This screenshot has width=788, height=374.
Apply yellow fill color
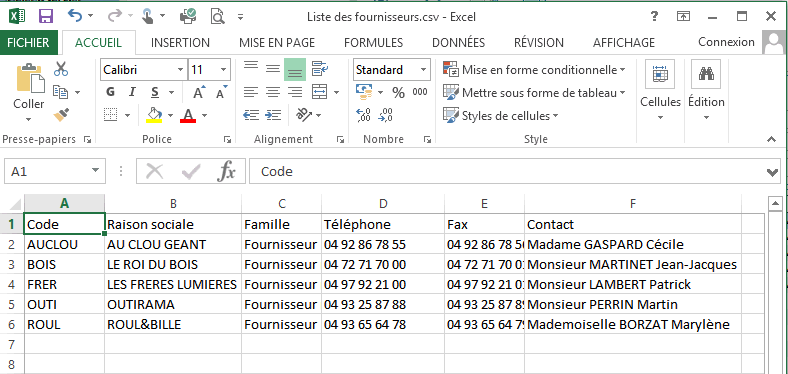tap(154, 116)
